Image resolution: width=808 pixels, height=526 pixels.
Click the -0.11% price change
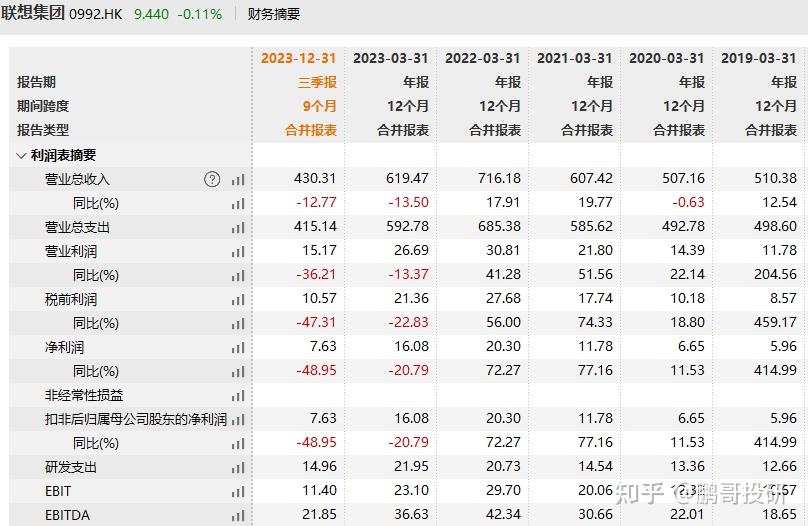200,14
